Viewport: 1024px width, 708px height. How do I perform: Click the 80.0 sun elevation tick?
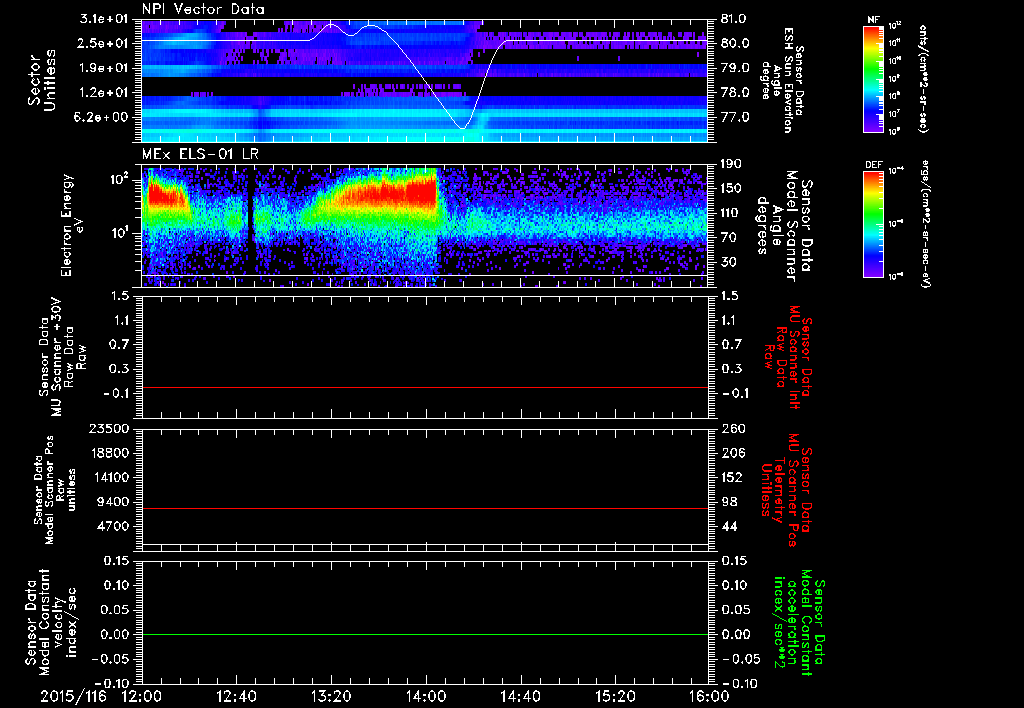tap(735, 43)
